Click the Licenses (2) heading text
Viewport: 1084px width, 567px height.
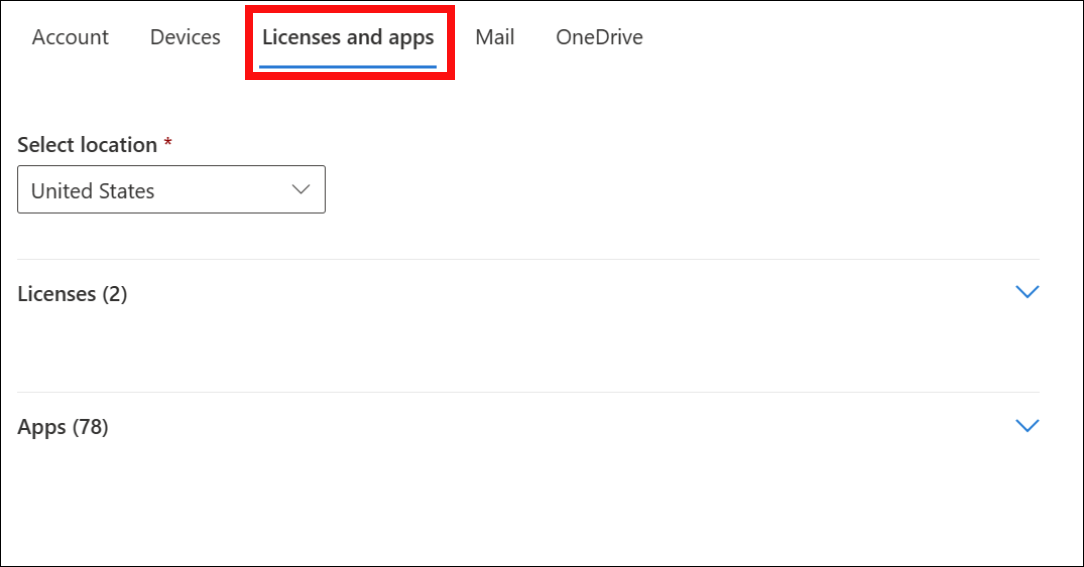click(73, 294)
